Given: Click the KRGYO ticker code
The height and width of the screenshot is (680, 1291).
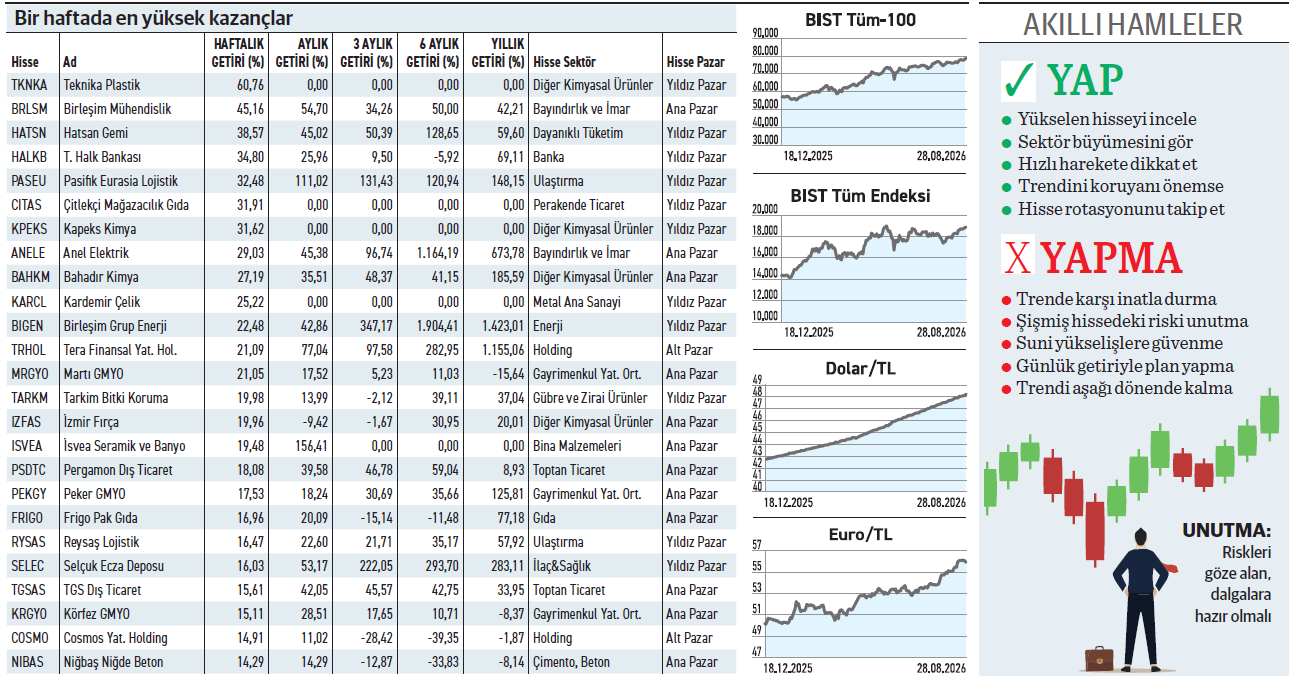Looking at the screenshot, I should tap(30, 614).
